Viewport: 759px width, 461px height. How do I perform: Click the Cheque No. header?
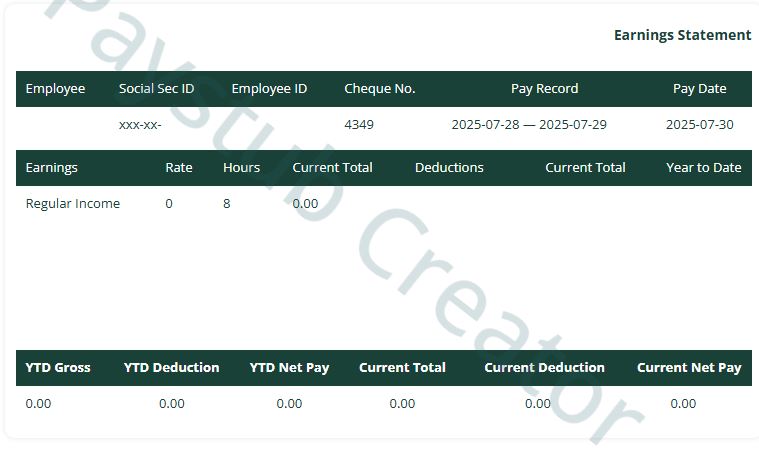click(379, 88)
